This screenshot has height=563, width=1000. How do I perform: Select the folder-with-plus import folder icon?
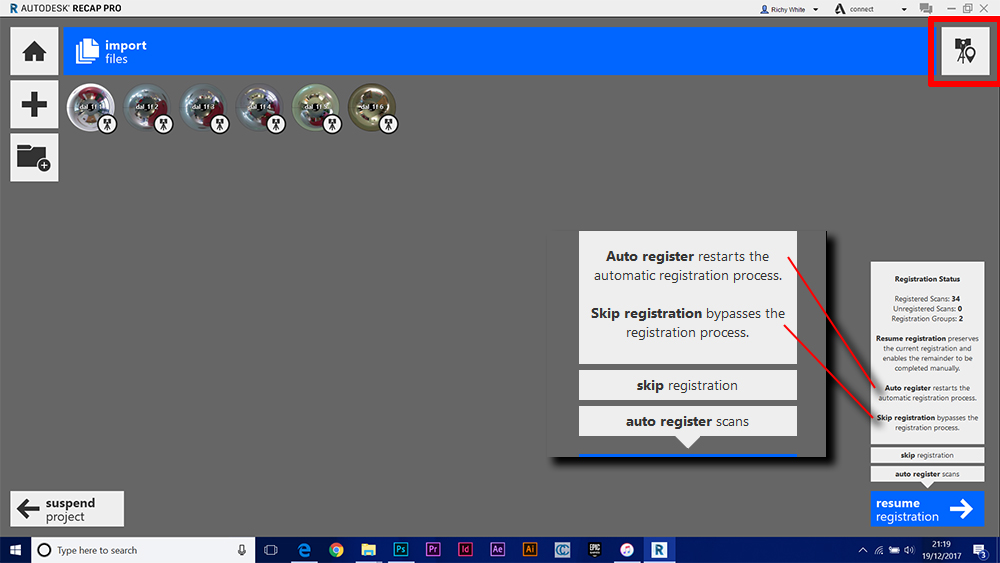pos(34,157)
